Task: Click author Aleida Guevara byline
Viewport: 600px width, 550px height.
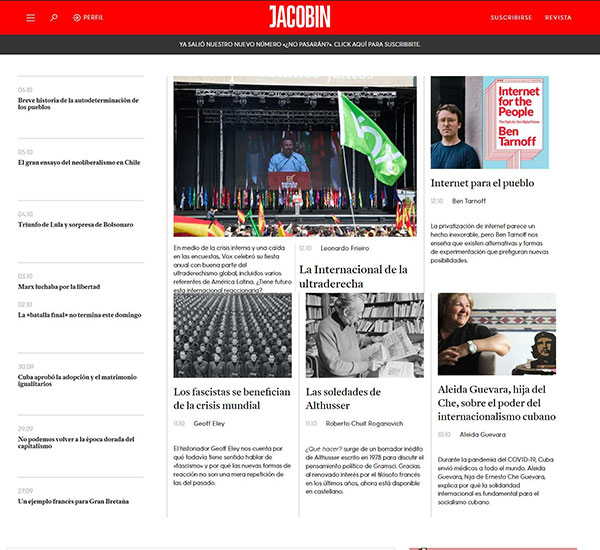Action: (483, 434)
